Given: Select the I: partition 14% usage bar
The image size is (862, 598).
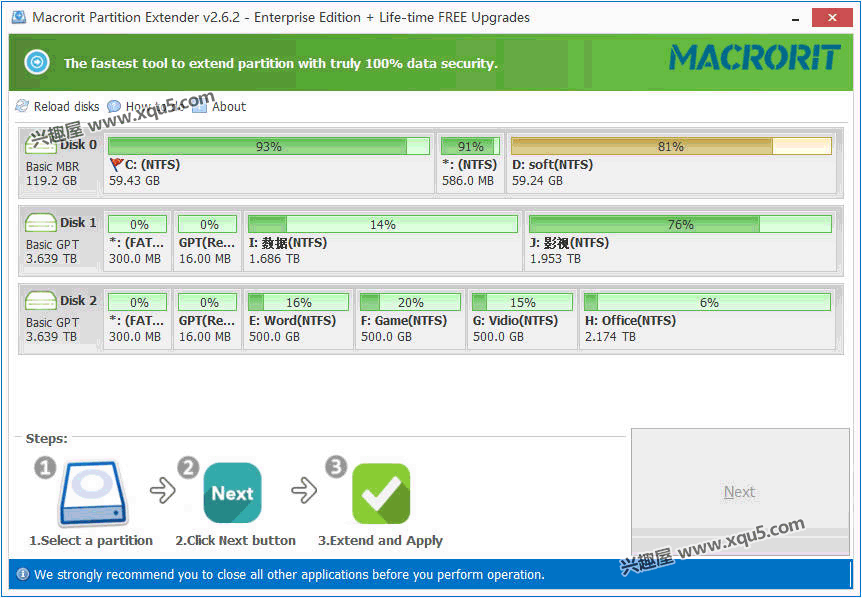Looking at the screenshot, I should [383, 224].
